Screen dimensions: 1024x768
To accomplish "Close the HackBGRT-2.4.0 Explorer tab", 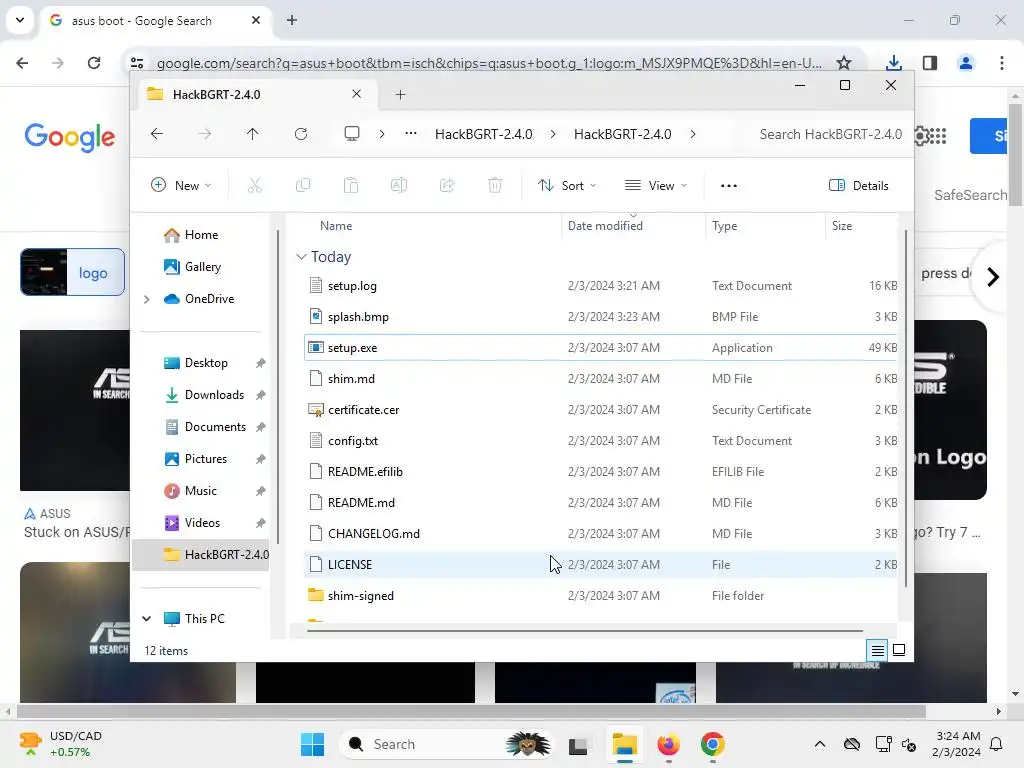I will (357, 94).
